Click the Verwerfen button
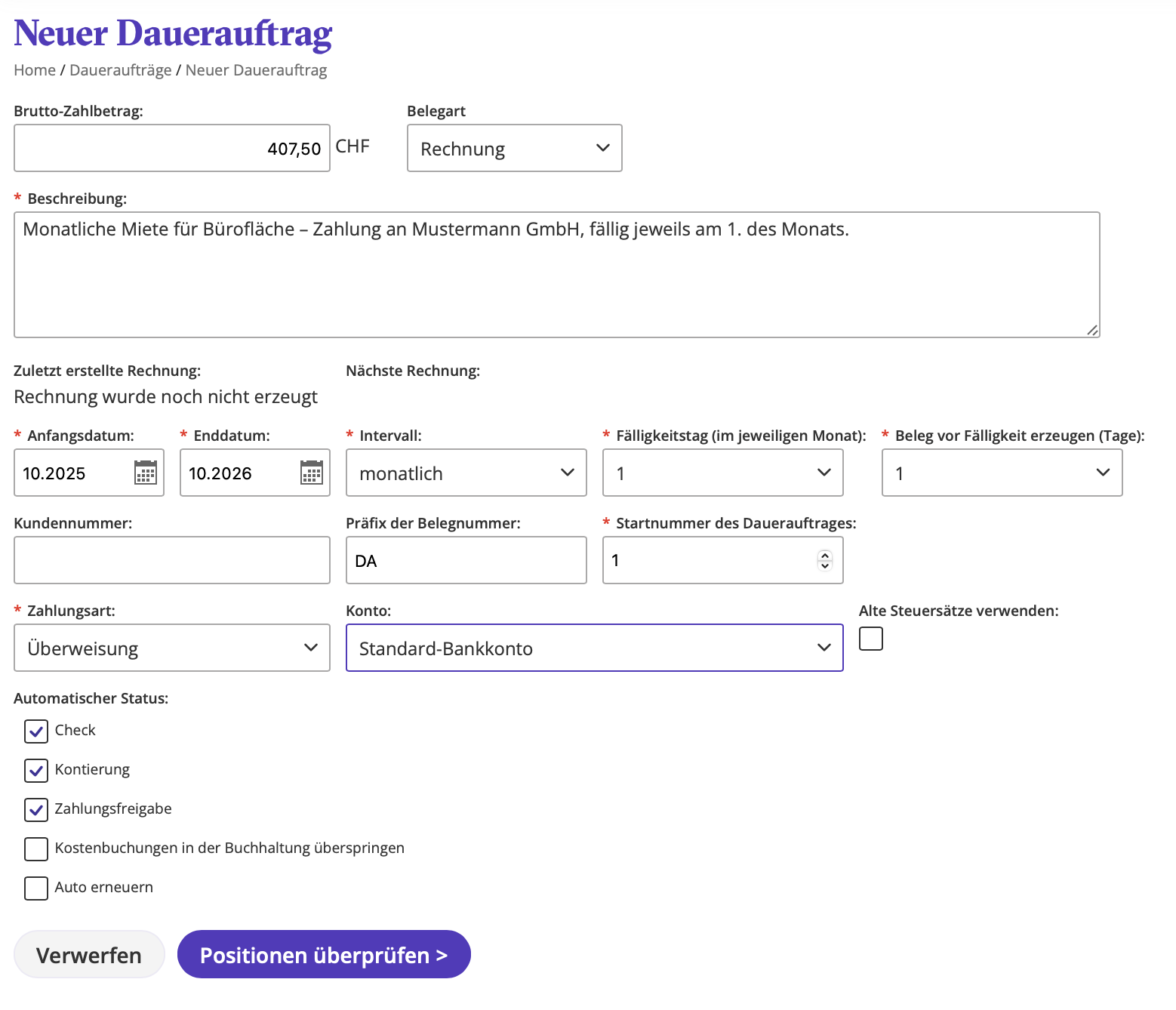The height and width of the screenshot is (1010, 1176). pos(89,954)
